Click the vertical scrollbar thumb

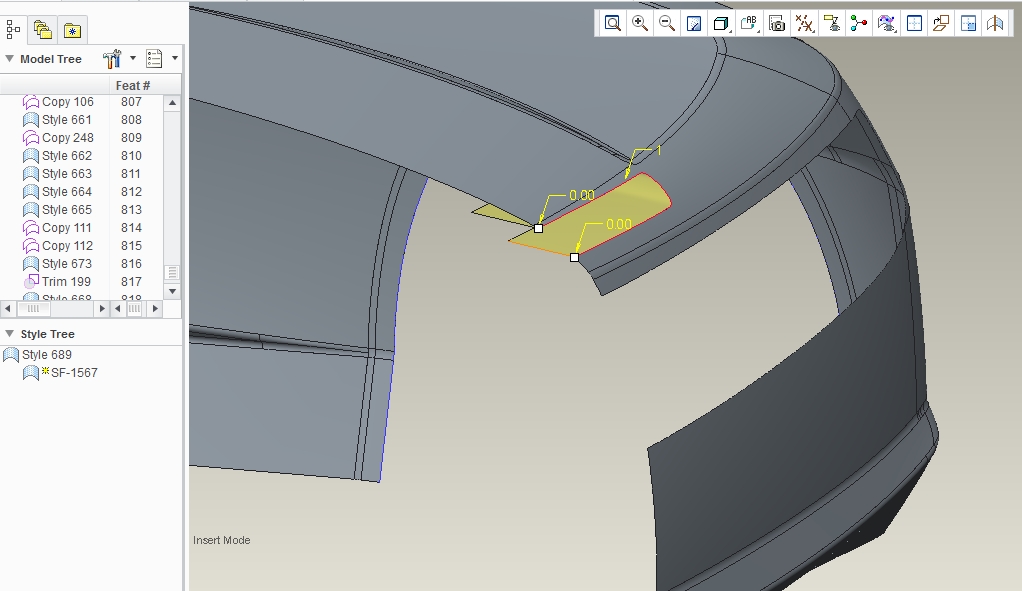(x=172, y=272)
